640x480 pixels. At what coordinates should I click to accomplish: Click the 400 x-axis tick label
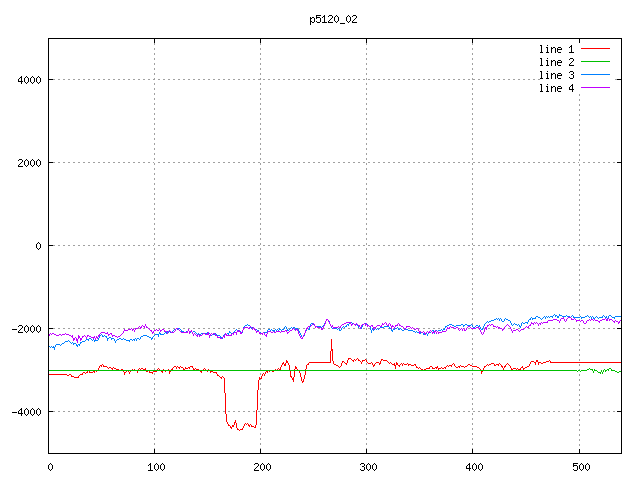tap(473, 466)
